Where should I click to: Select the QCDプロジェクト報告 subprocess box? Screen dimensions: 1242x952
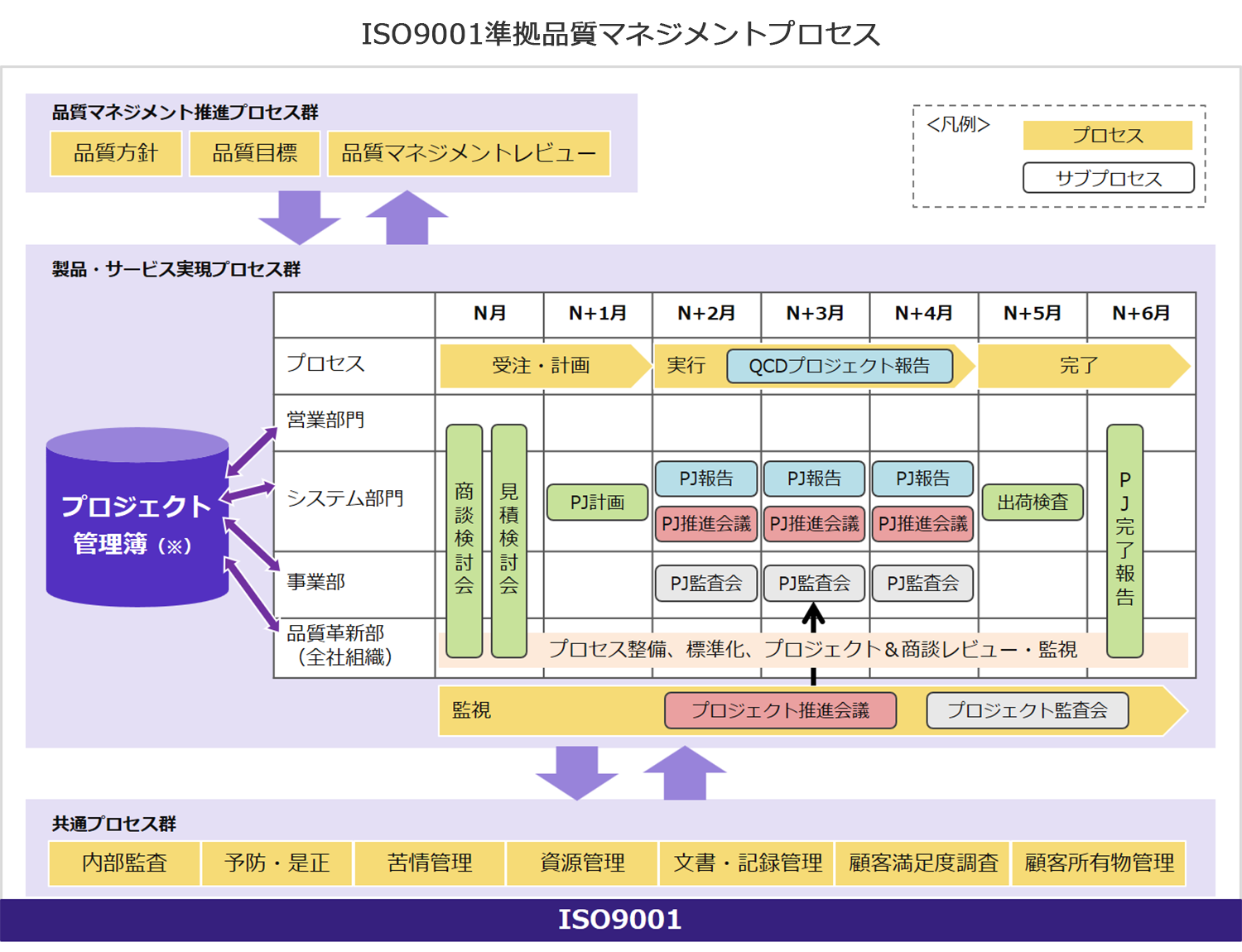[840, 366]
